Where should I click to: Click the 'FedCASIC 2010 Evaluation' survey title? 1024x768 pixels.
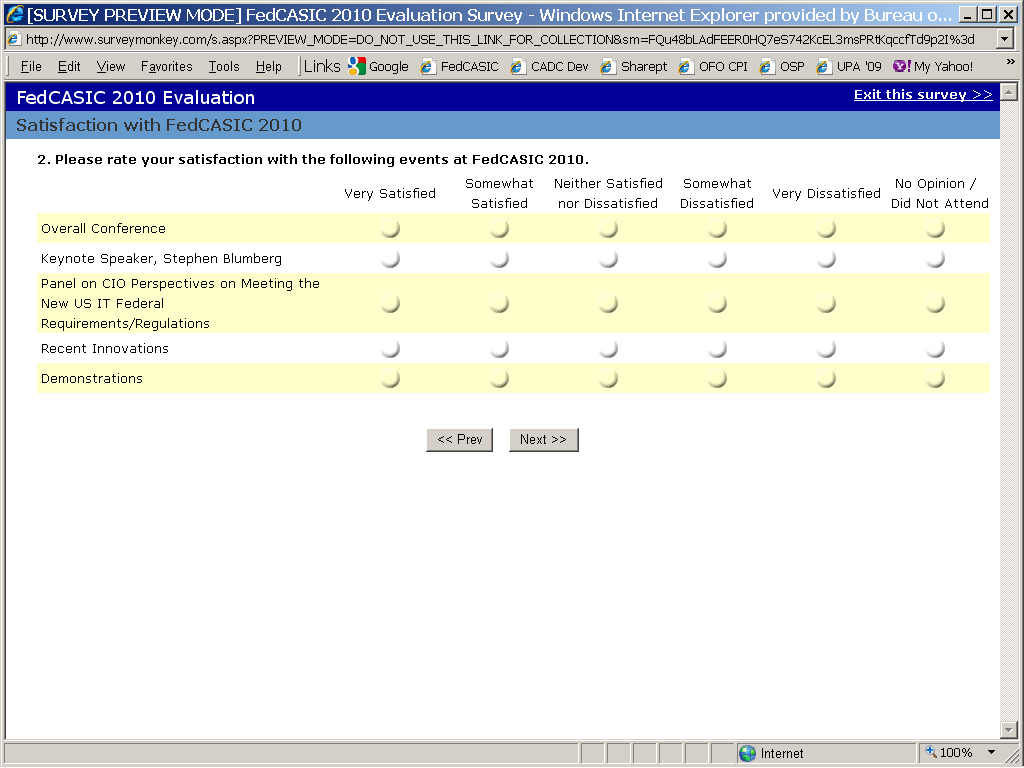(x=136, y=97)
